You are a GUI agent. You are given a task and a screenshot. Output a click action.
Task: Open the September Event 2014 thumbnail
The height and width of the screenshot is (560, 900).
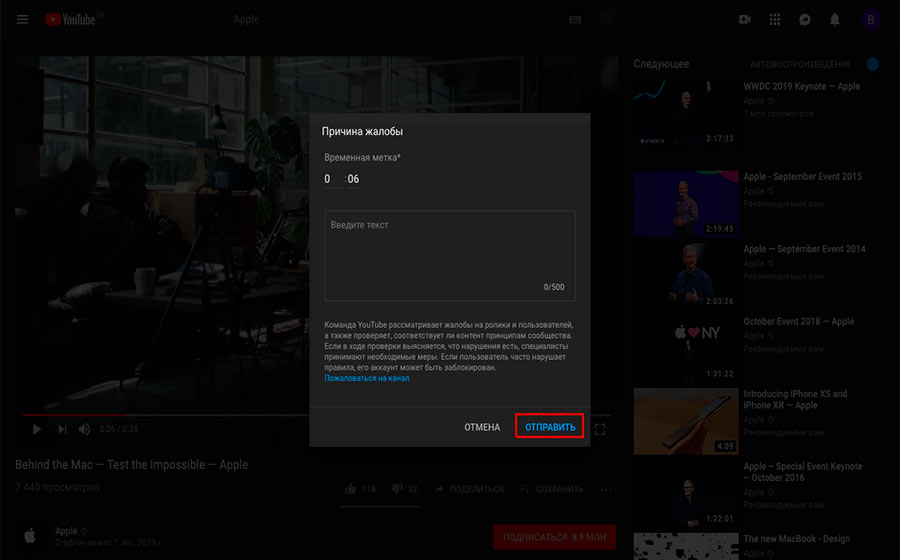tap(686, 276)
